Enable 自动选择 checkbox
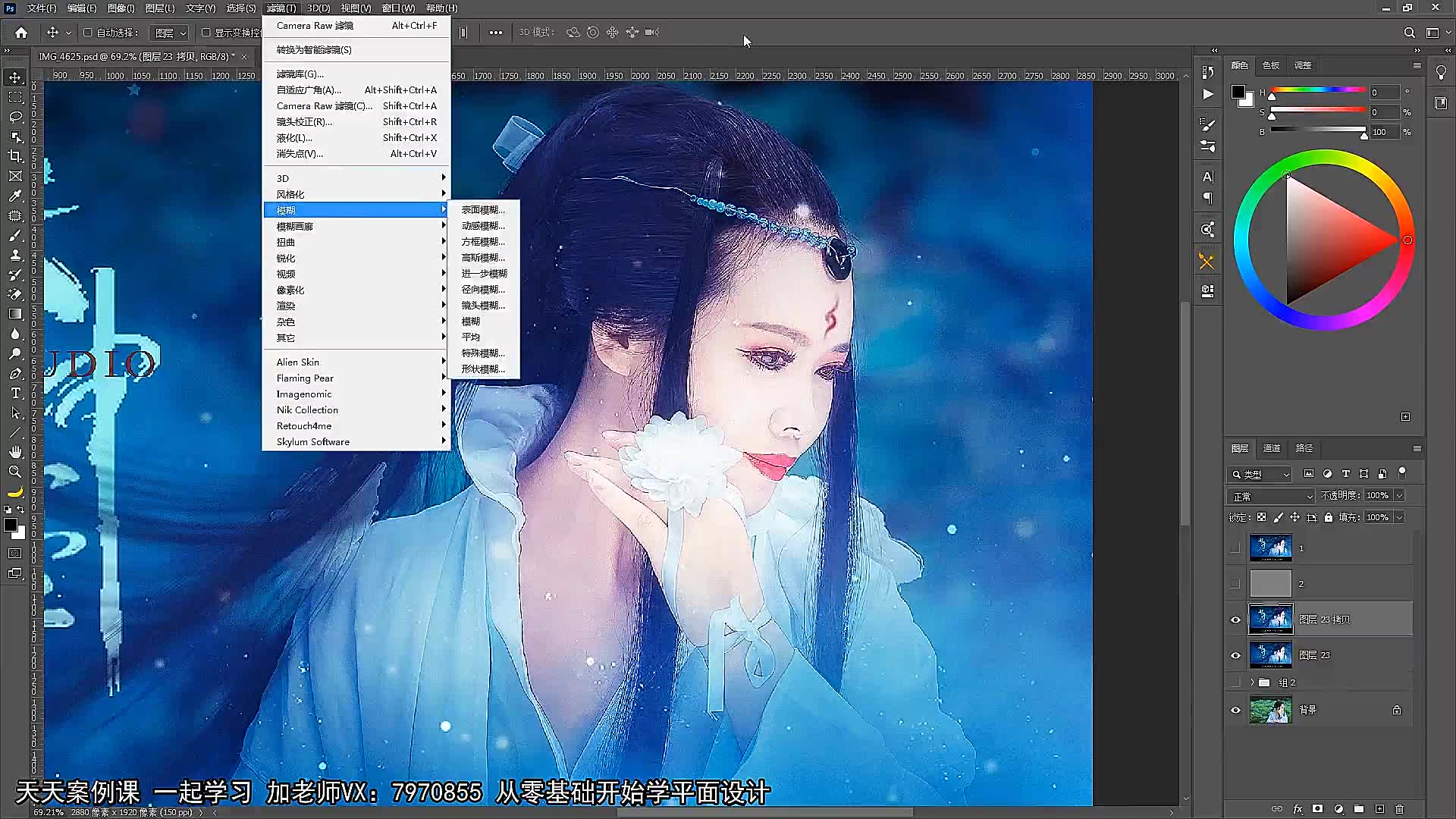Image resolution: width=1456 pixels, height=819 pixels. click(x=88, y=33)
